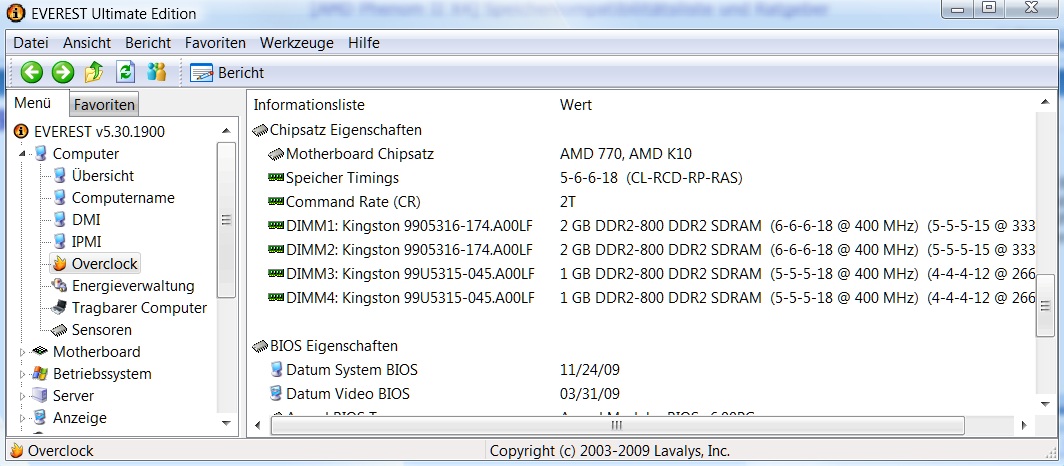Viewport: 1064px width, 466px height.
Task: Open the Hilfe menu
Action: (364, 43)
